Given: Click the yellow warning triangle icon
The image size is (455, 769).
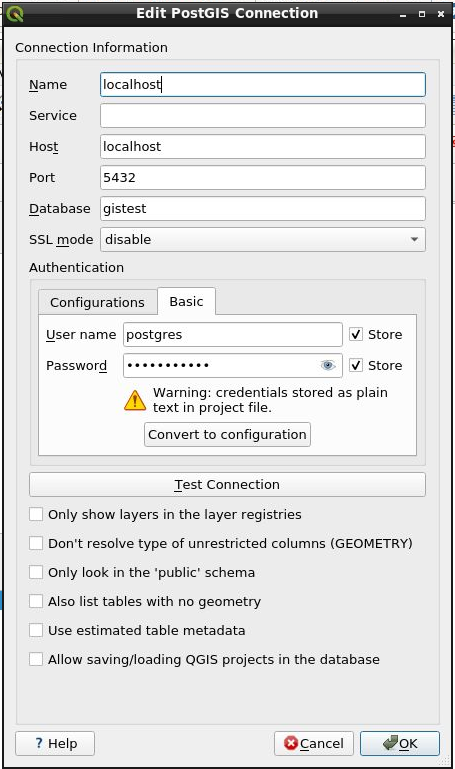Looking at the screenshot, I should tap(135, 400).
